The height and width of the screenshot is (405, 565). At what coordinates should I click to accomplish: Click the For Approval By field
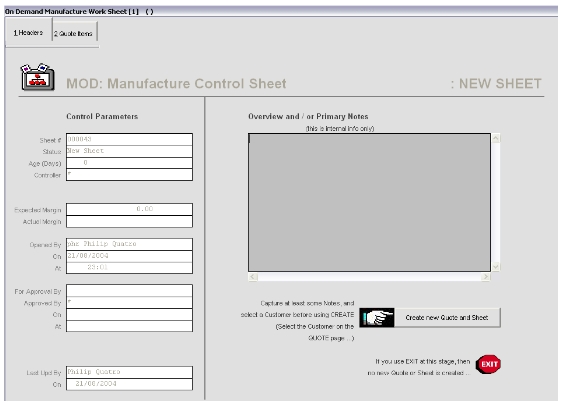tap(129, 291)
